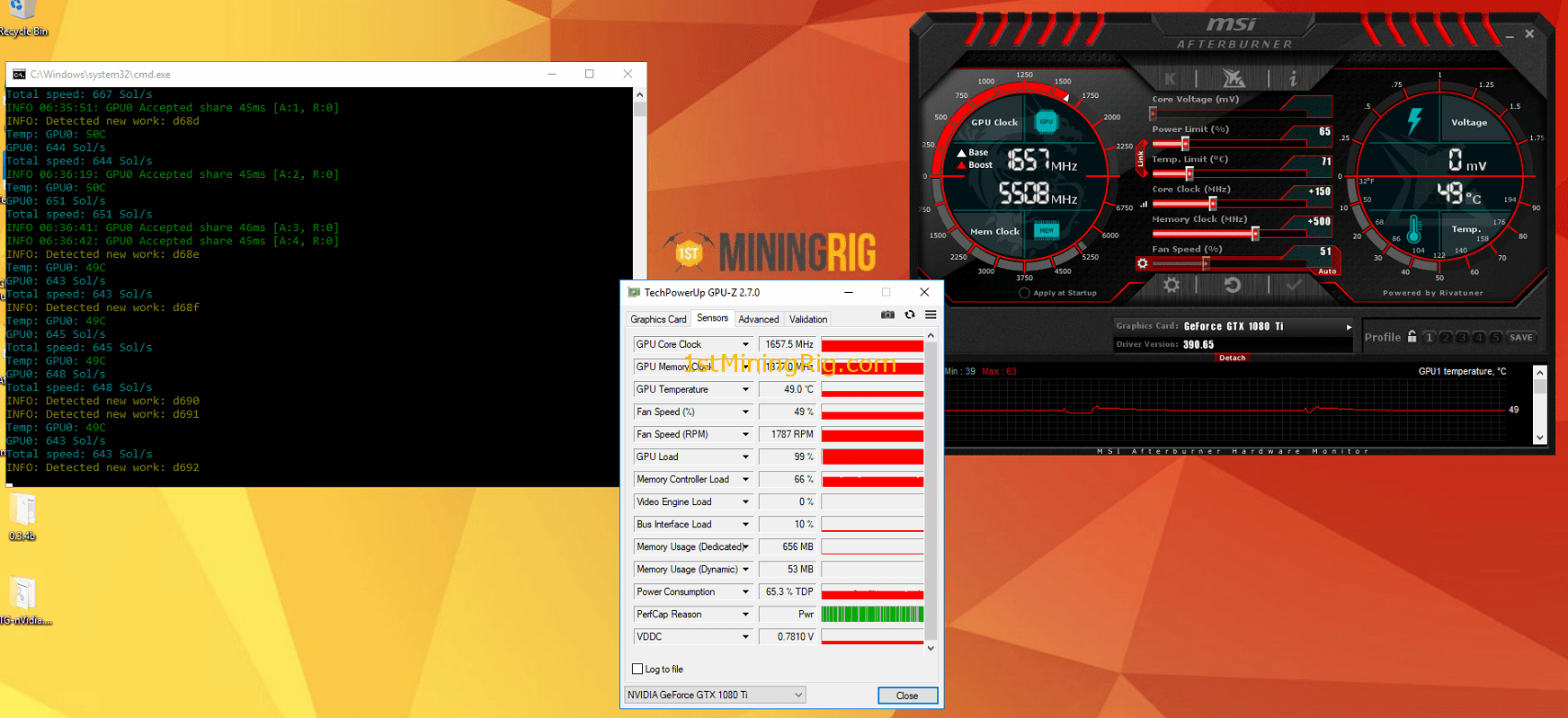
Task: Click the Memory Clock offset field showing +500
Action: point(1319,221)
